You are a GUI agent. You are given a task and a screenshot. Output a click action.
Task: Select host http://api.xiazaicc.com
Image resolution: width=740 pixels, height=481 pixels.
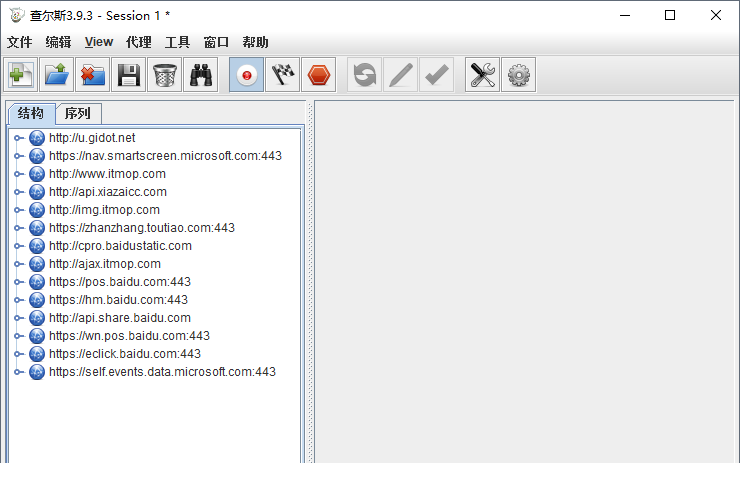click(x=108, y=192)
